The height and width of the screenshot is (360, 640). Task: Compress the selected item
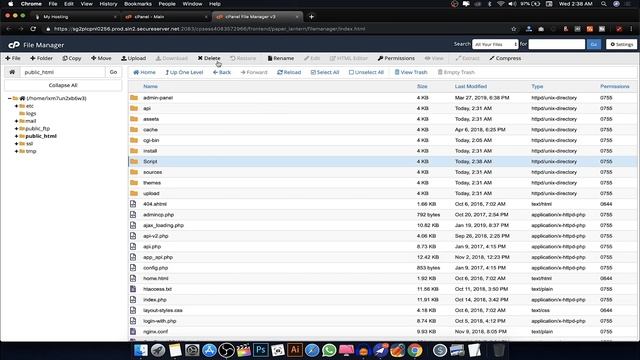505,58
